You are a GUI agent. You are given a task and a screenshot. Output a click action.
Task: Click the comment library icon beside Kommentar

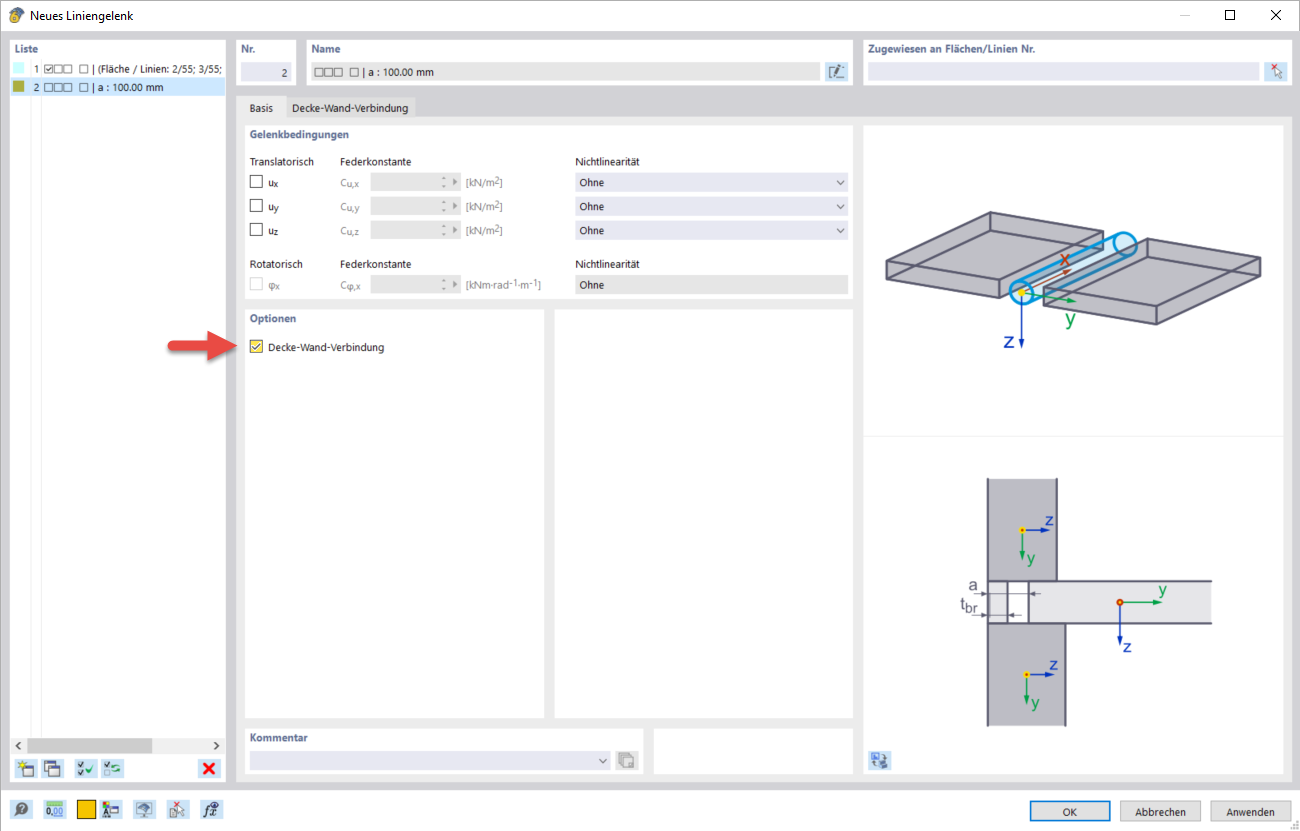click(626, 760)
